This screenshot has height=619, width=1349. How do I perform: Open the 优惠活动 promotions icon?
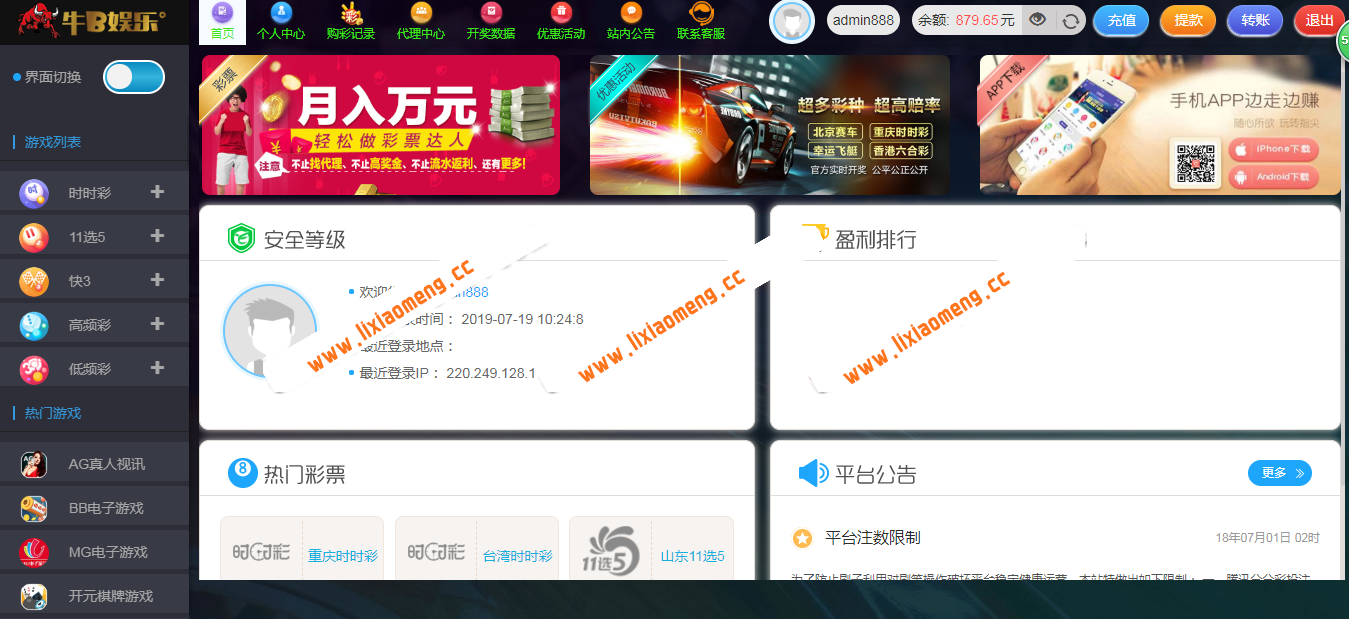coord(560,21)
